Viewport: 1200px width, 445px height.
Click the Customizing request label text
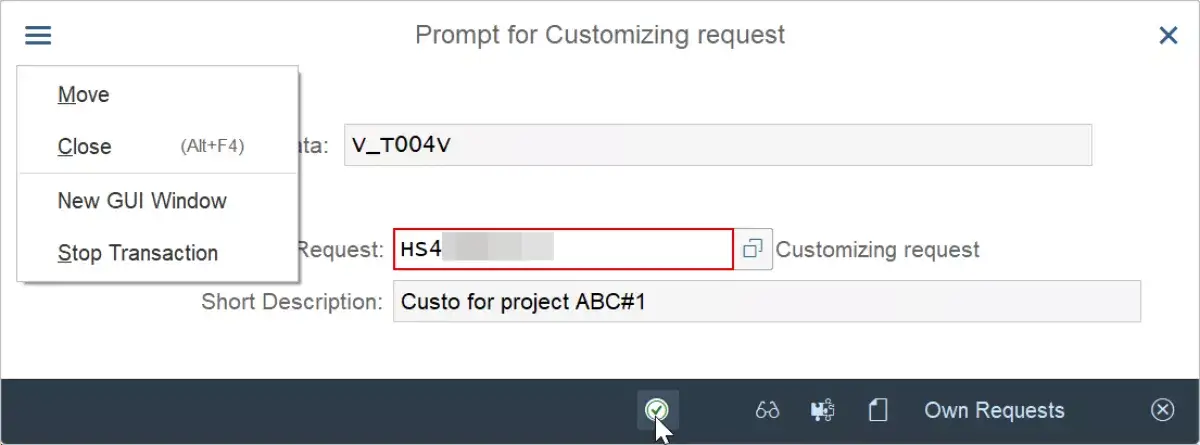click(877, 249)
